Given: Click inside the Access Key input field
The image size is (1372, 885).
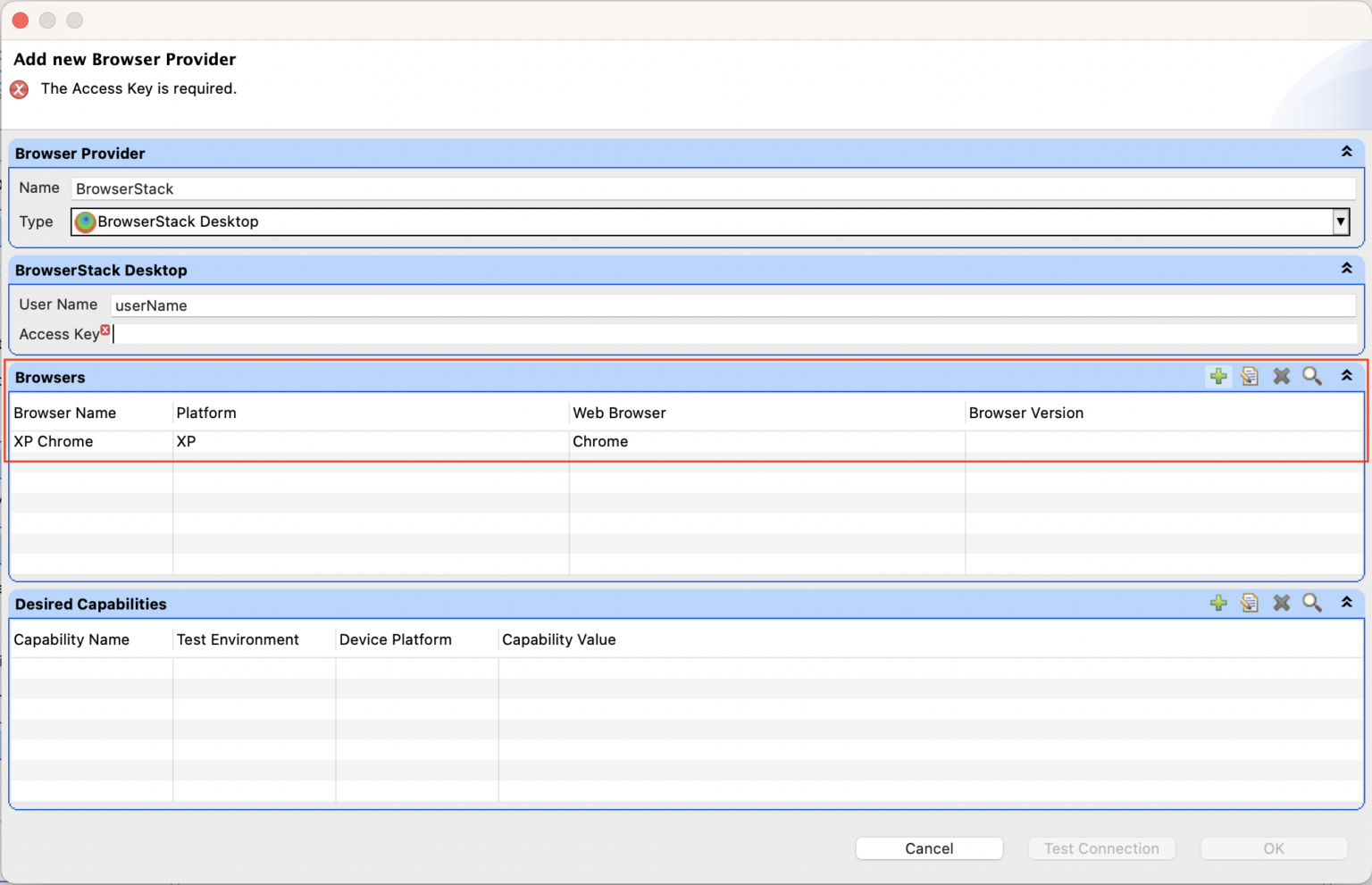Looking at the screenshot, I should [536, 333].
